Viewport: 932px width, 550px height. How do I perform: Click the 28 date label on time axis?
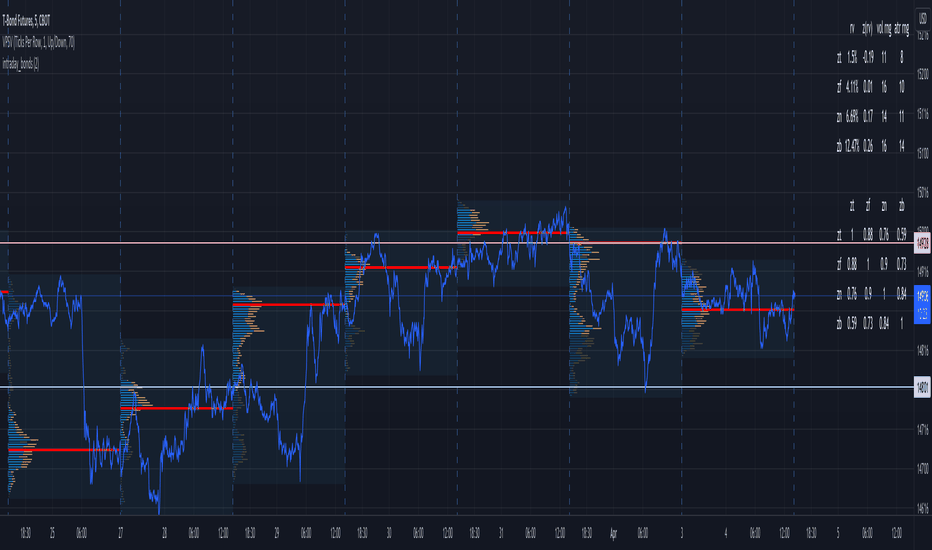165,533
